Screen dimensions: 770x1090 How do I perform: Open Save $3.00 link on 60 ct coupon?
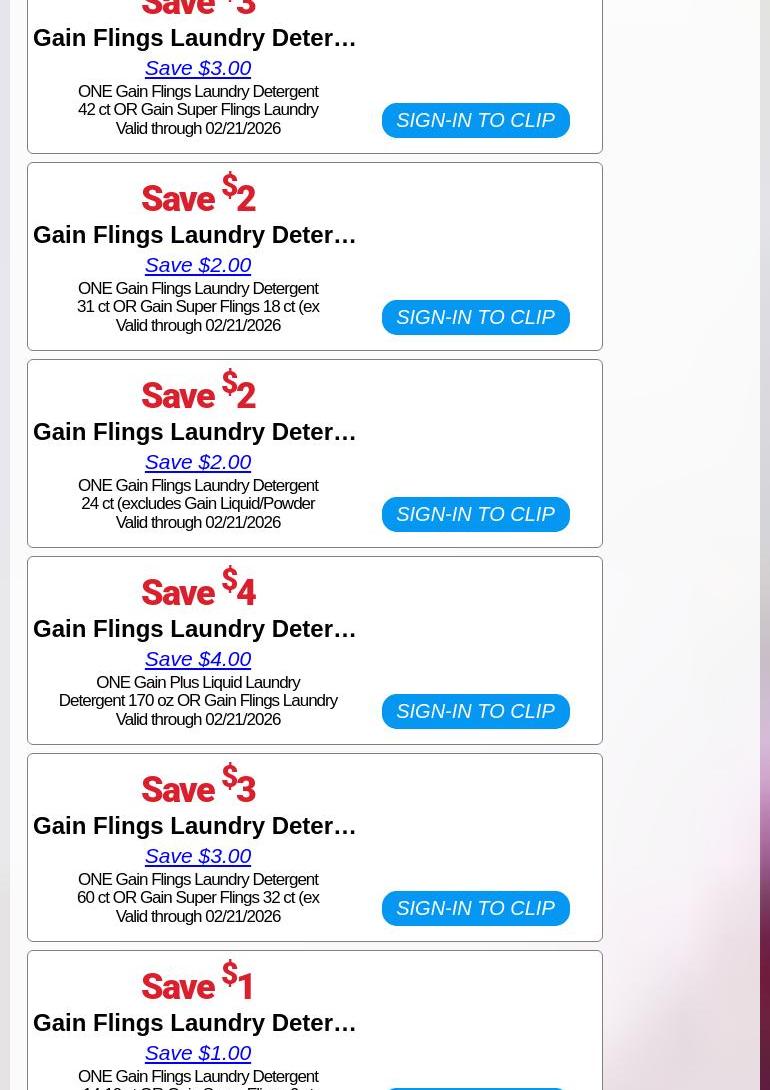tap(198, 856)
